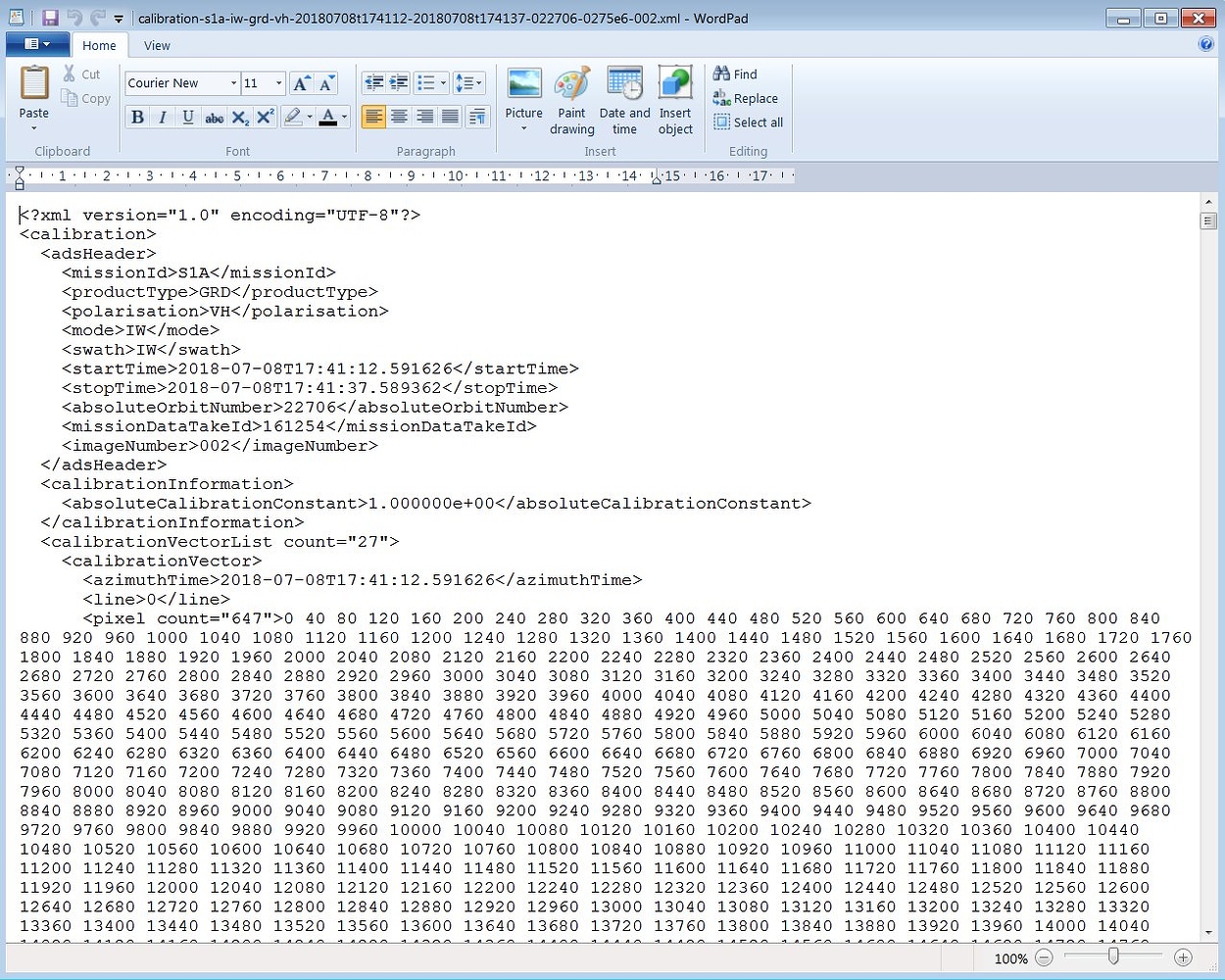Switch to the View tab
This screenshot has height=980, width=1225.
tap(157, 45)
